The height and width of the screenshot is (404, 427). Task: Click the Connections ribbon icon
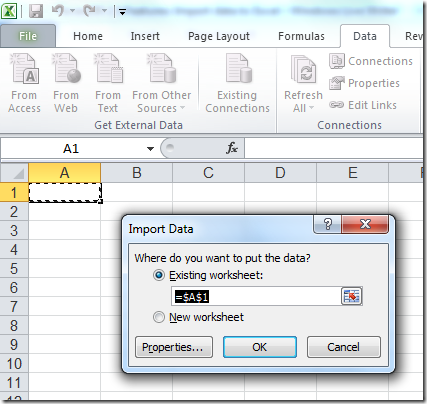(x=337, y=61)
